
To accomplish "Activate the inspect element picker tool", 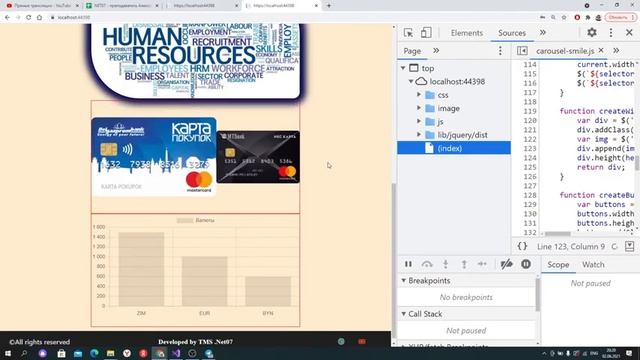I will [408, 33].
